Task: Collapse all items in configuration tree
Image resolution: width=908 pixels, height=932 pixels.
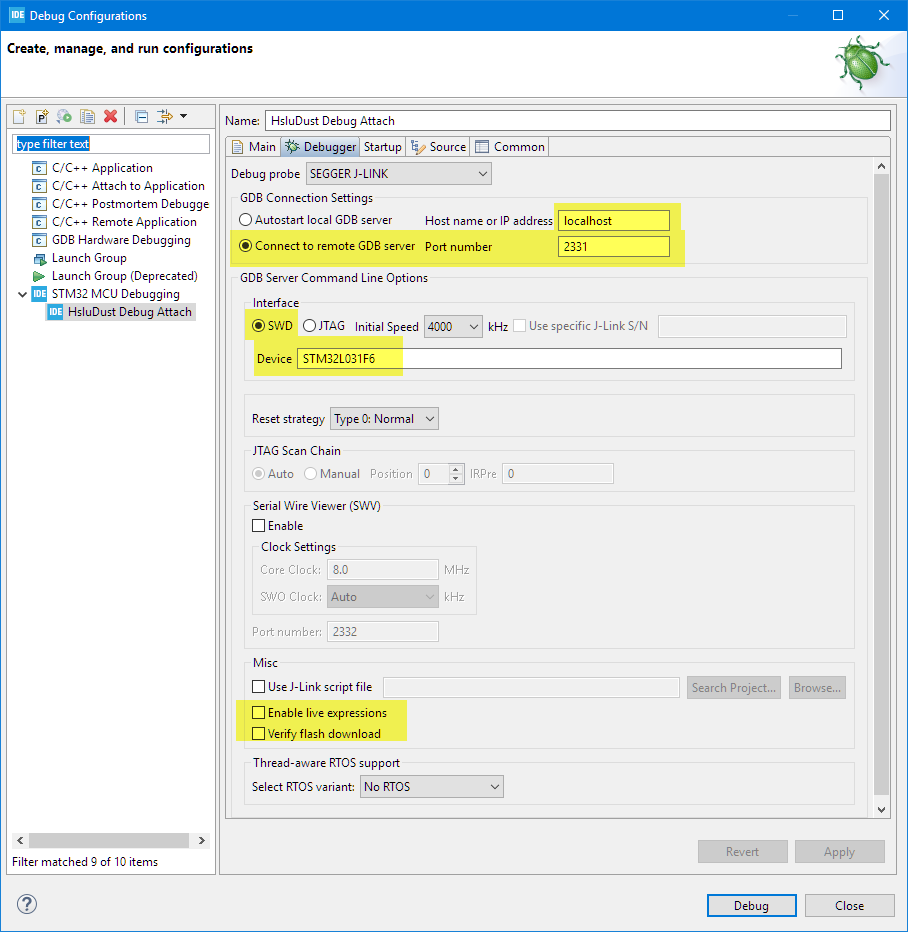Action: point(141,117)
